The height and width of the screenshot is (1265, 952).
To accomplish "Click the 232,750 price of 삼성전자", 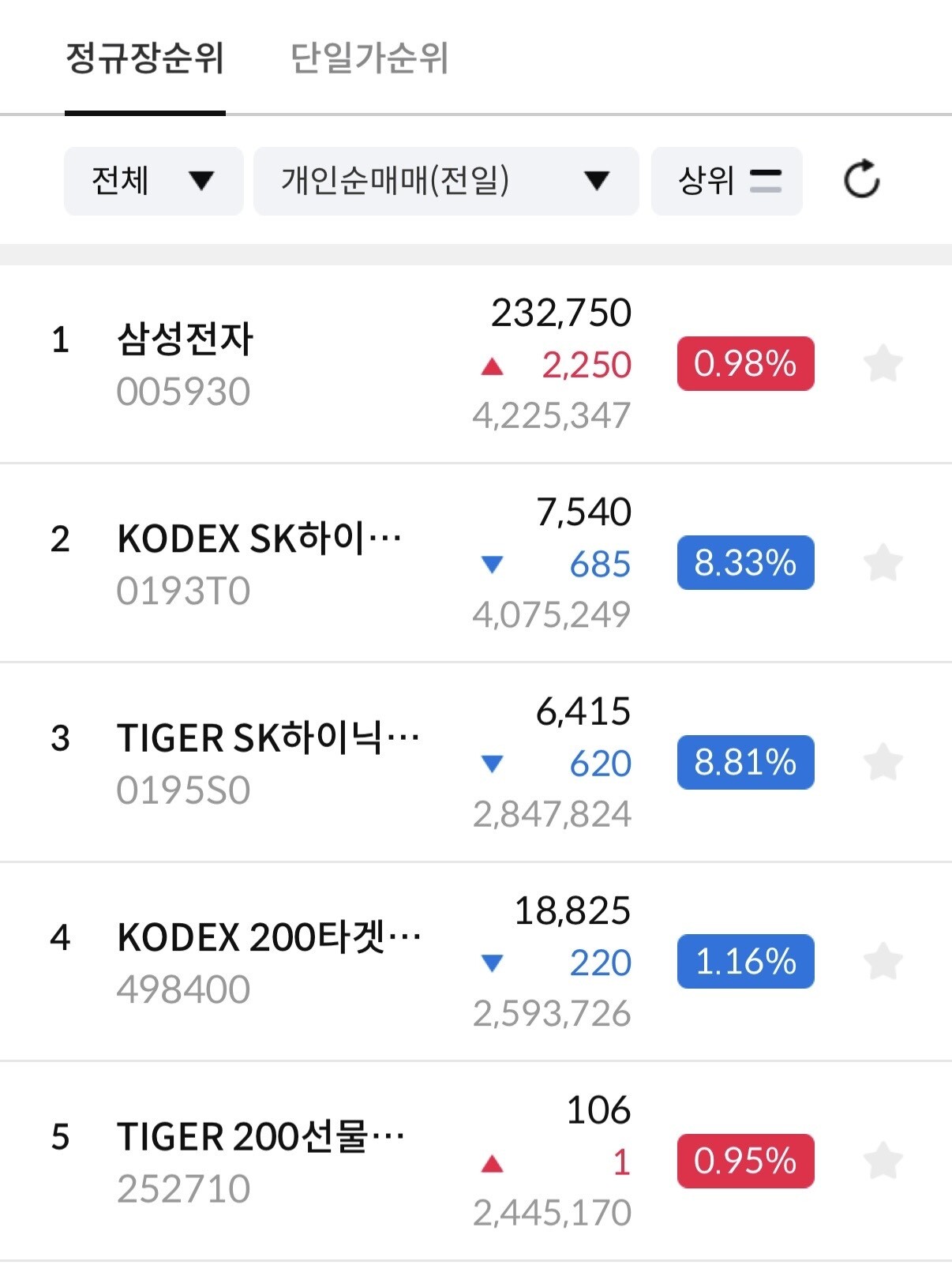I will (x=561, y=313).
